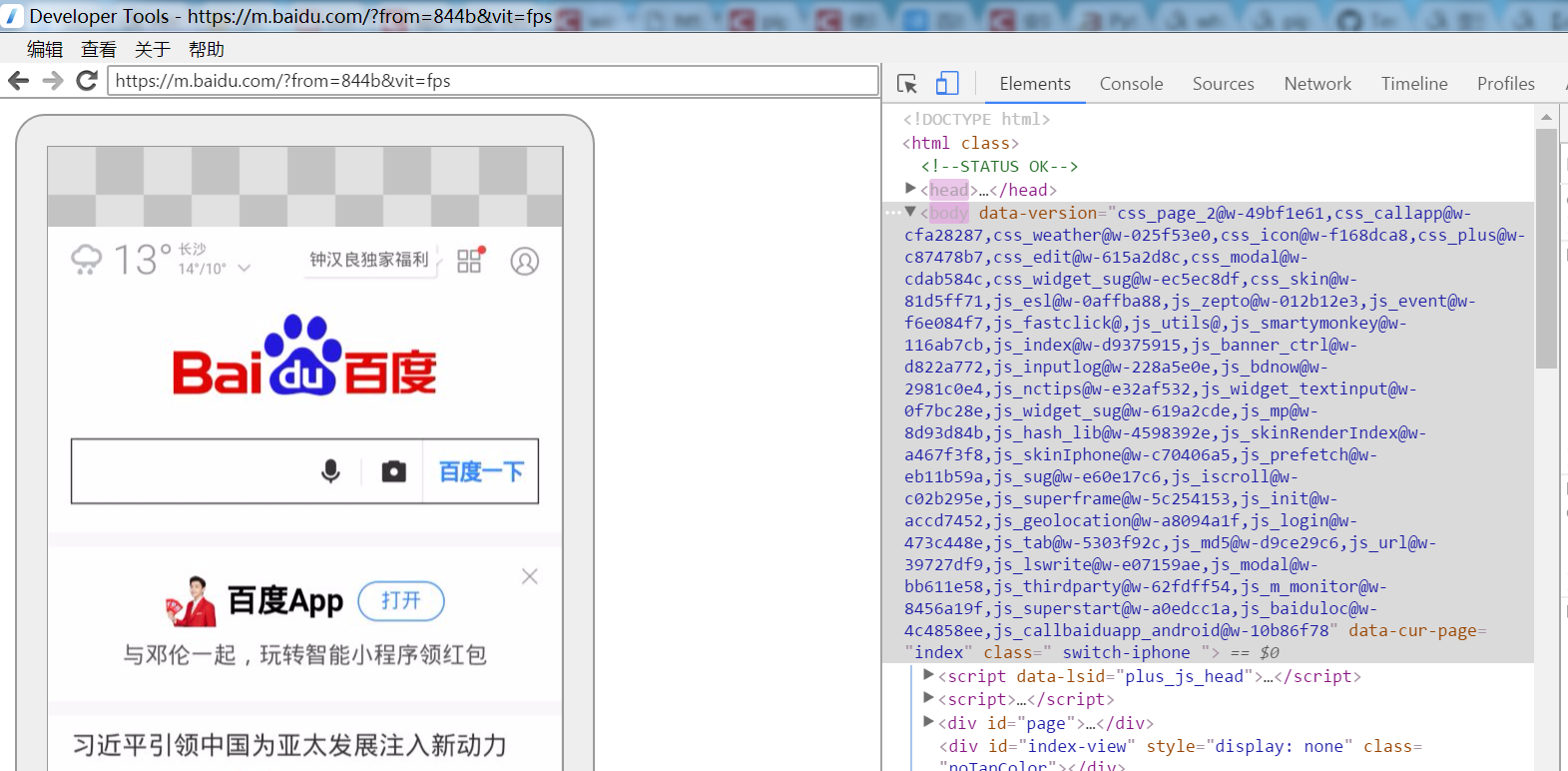
Task: Tap the microphone voice search icon
Action: [x=330, y=471]
